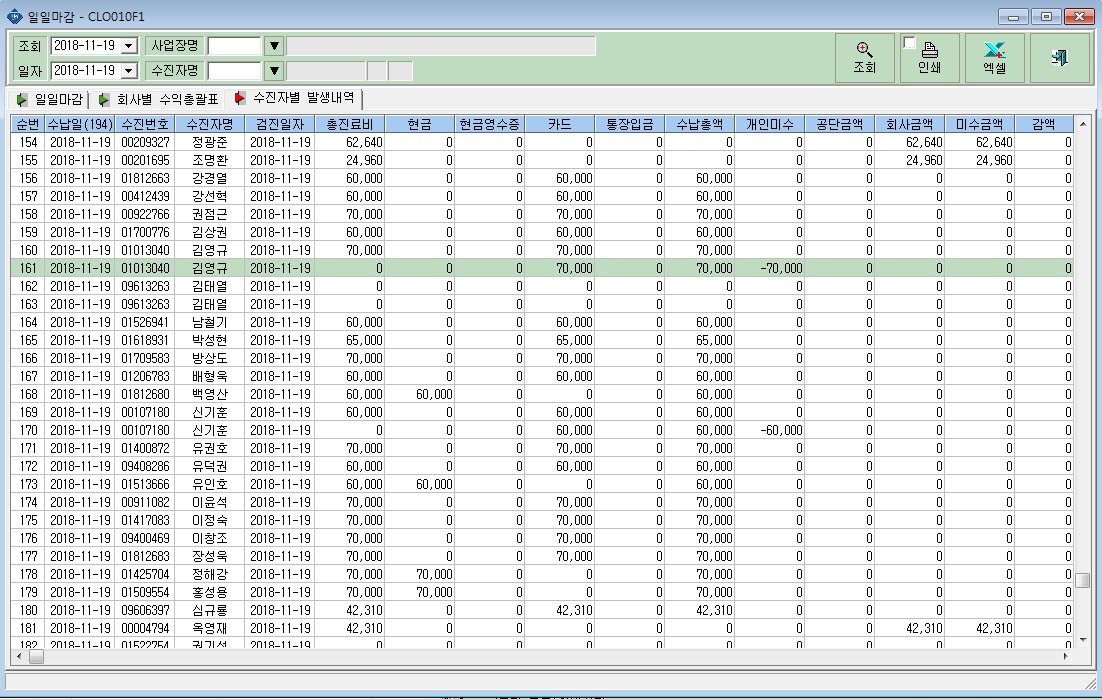Select row 168 for 백영산

pyautogui.click(x=541, y=394)
